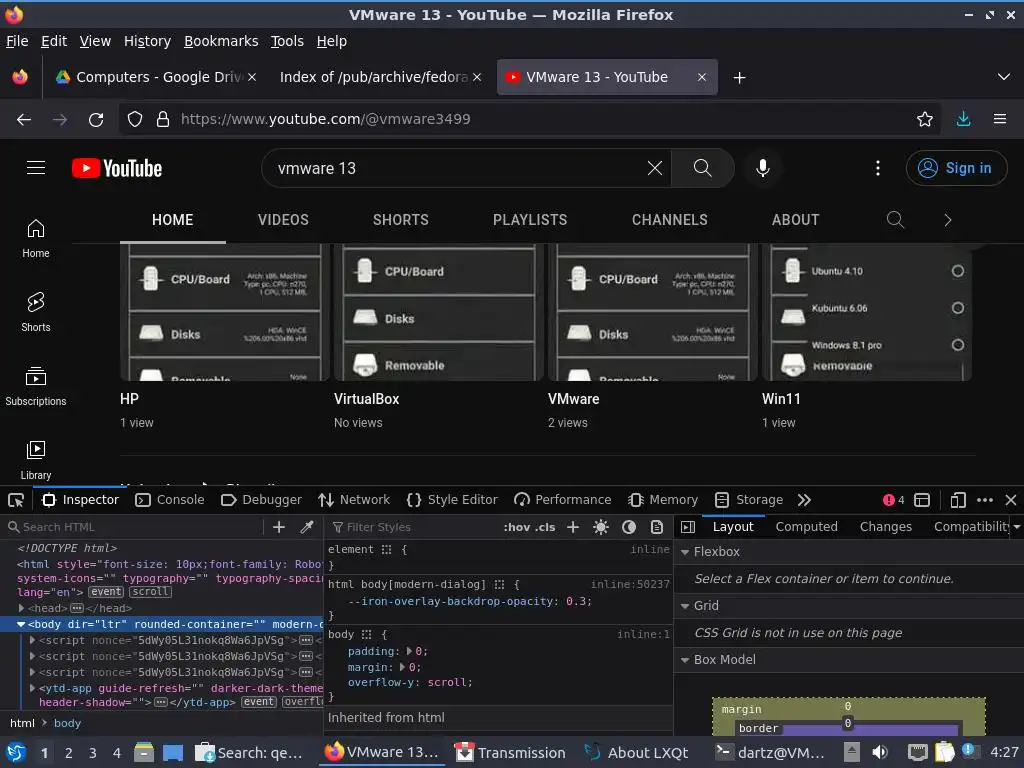Screen dimensions: 1024x768
Task: Create new node in HTML inspector
Action: pyautogui.click(x=279, y=527)
